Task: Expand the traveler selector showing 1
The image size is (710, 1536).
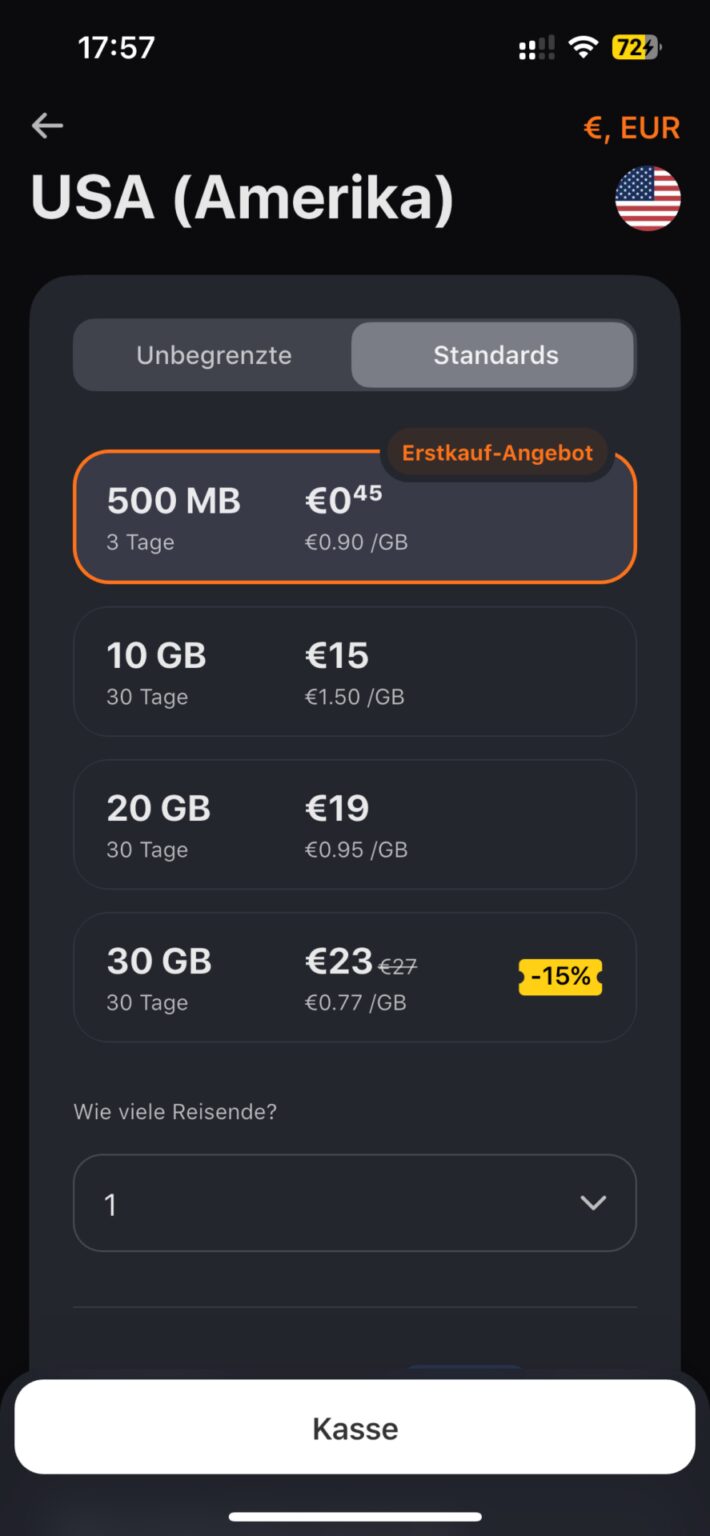Action: pos(354,1203)
